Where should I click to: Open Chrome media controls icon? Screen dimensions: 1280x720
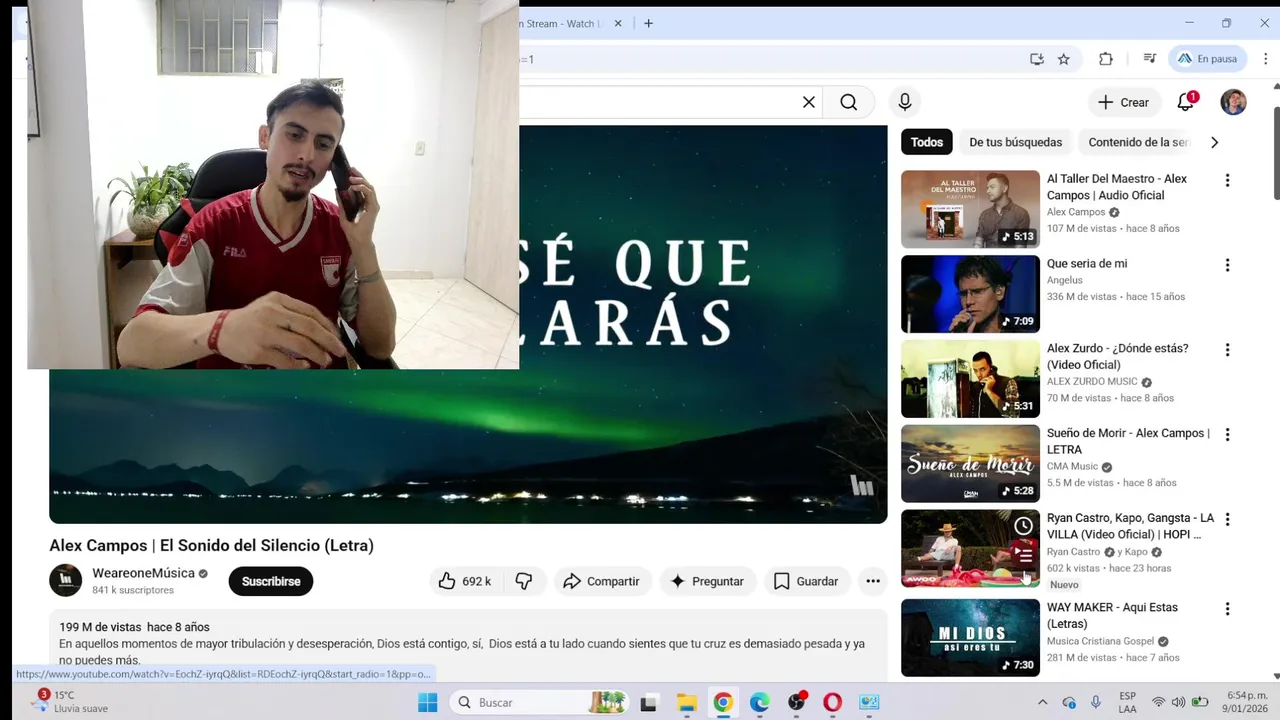pos(1150,59)
